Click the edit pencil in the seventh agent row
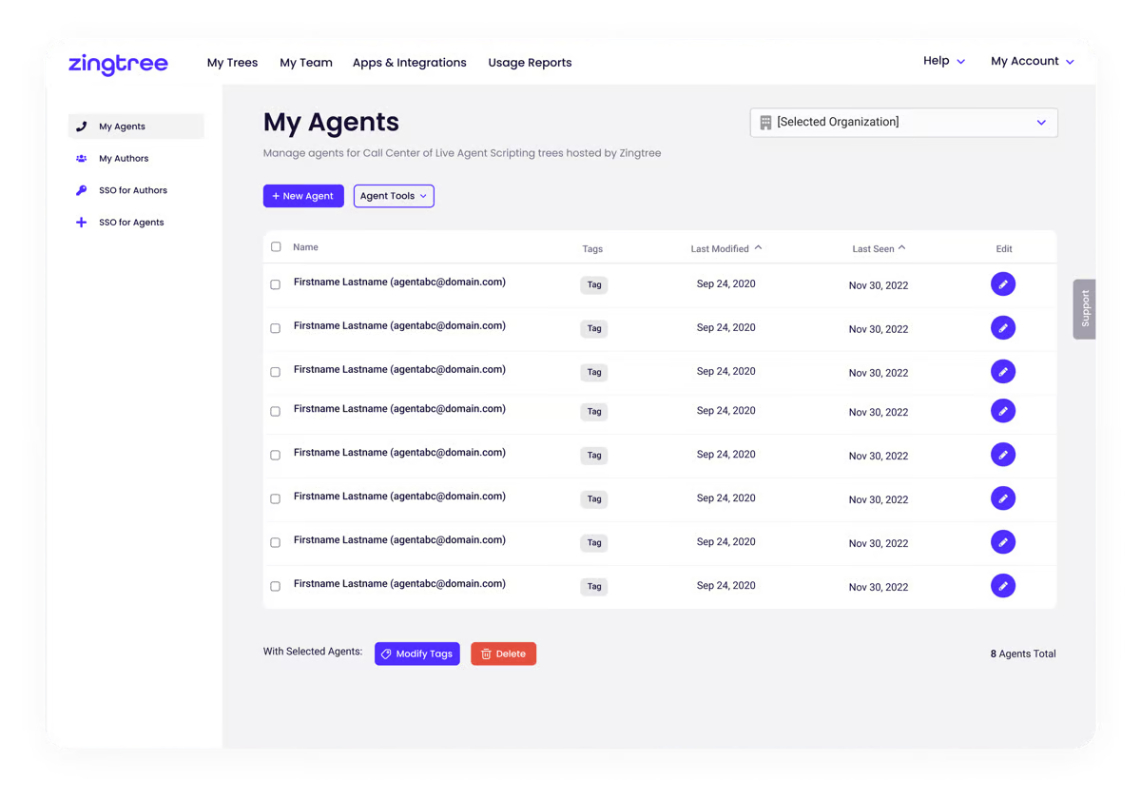Viewport: 1141px width, 800px height. point(1003,542)
